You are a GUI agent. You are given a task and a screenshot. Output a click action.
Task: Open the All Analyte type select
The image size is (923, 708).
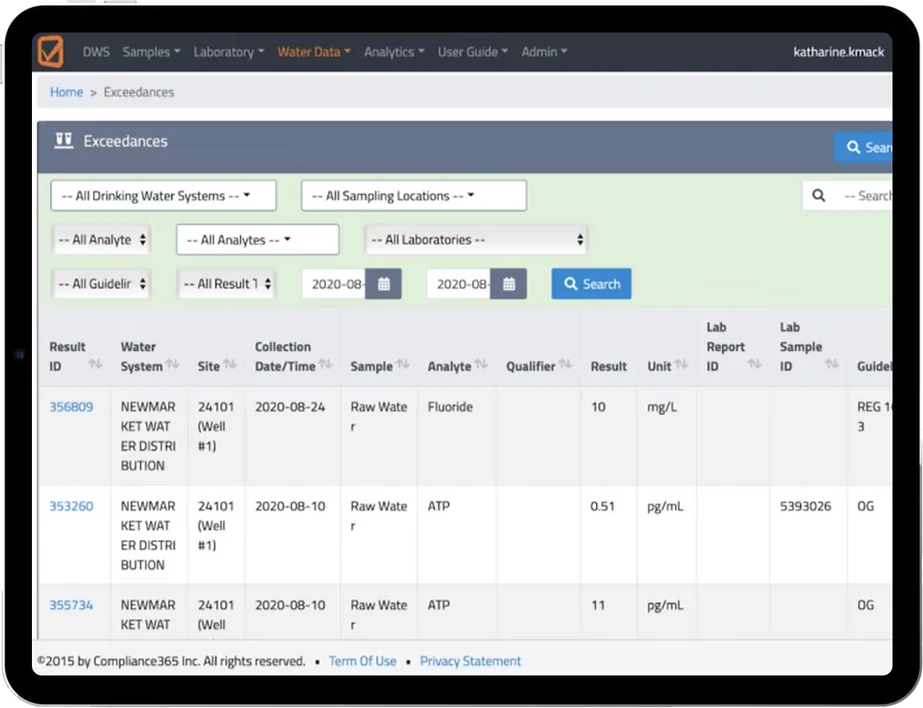(x=102, y=240)
